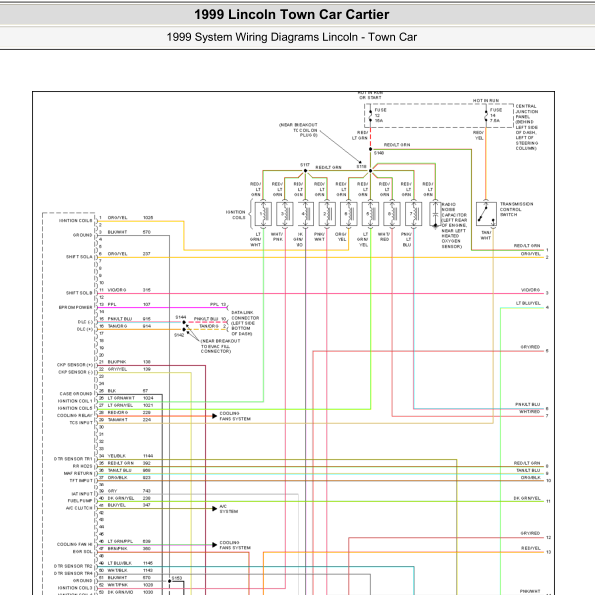Click arrowhead on LT GRN/PPL wire
The width and height of the screenshot is (595, 595).
click(214, 545)
